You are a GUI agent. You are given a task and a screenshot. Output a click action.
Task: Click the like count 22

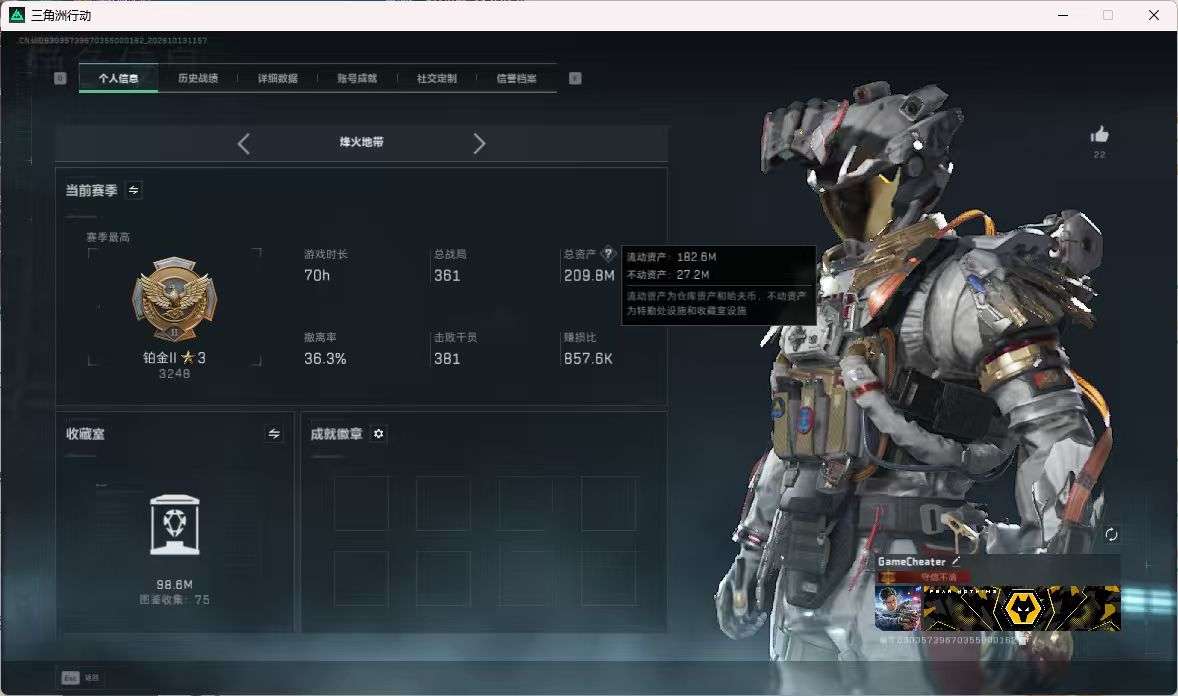point(1100,155)
